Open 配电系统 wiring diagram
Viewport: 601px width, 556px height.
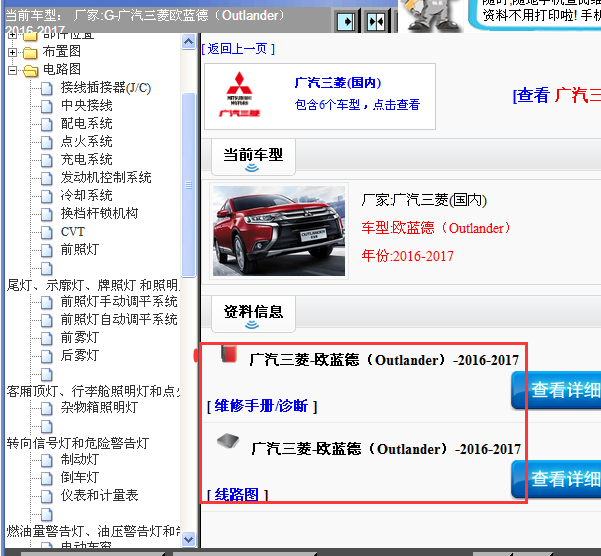[x=87, y=123]
